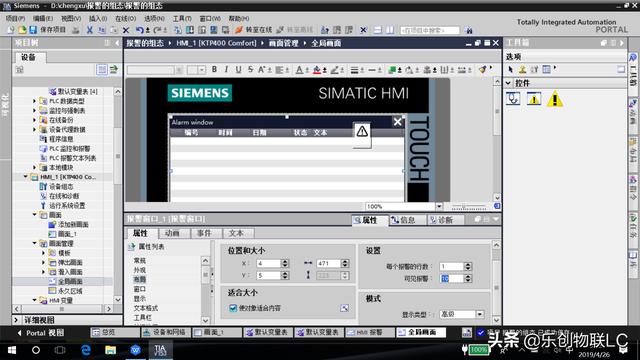Click the New project icon

[x=11, y=30]
